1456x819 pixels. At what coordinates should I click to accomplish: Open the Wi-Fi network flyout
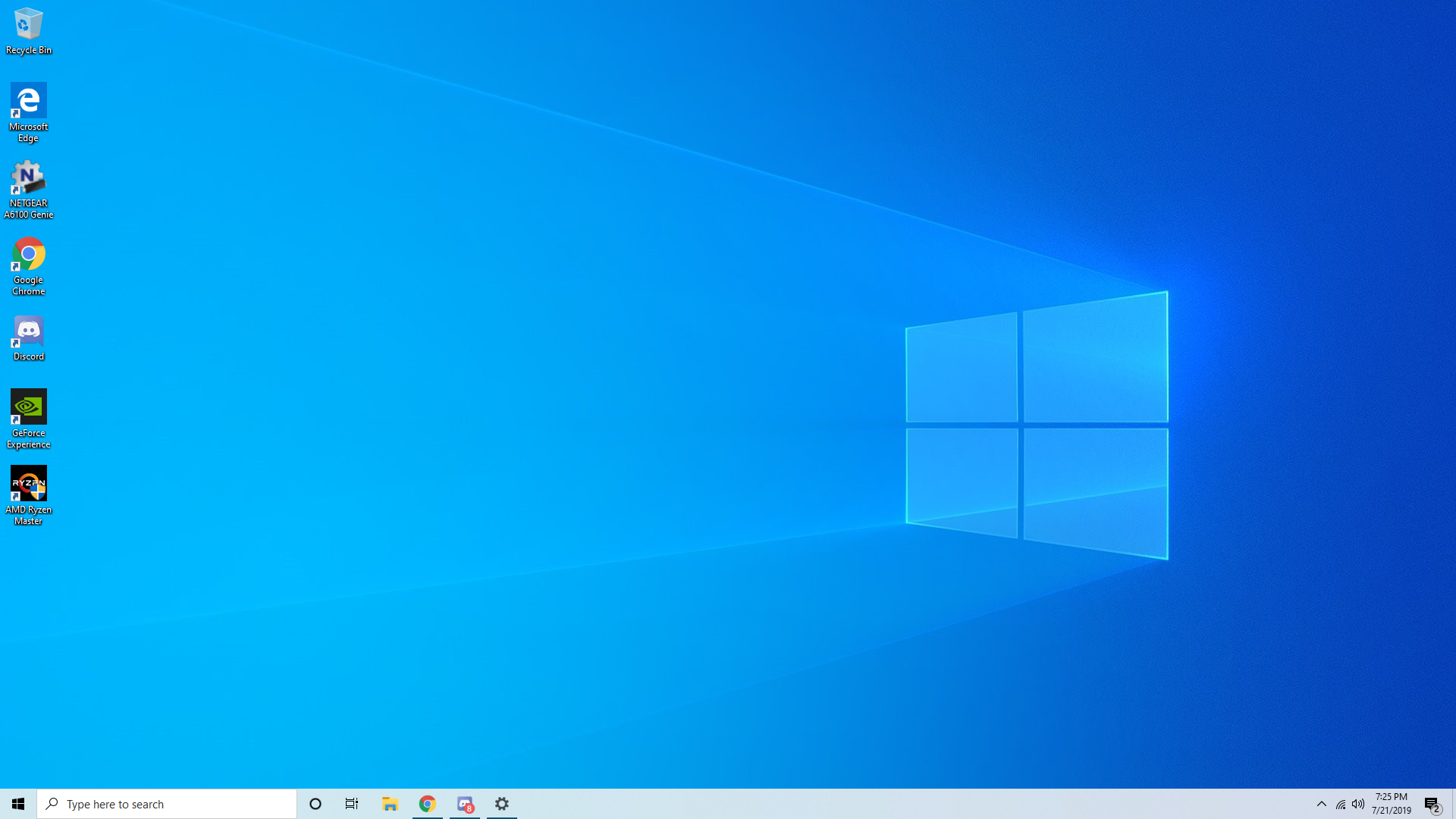pyautogui.click(x=1341, y=804)
